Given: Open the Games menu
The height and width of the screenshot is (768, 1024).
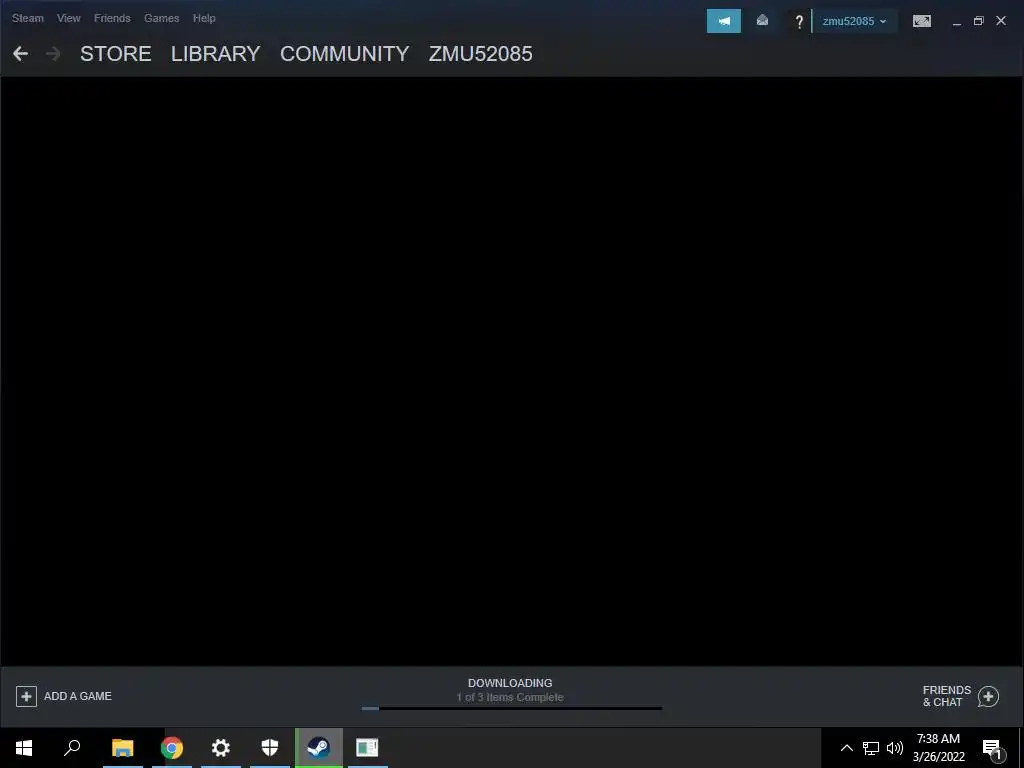Looking at the screenshot, I should (161, 18).
